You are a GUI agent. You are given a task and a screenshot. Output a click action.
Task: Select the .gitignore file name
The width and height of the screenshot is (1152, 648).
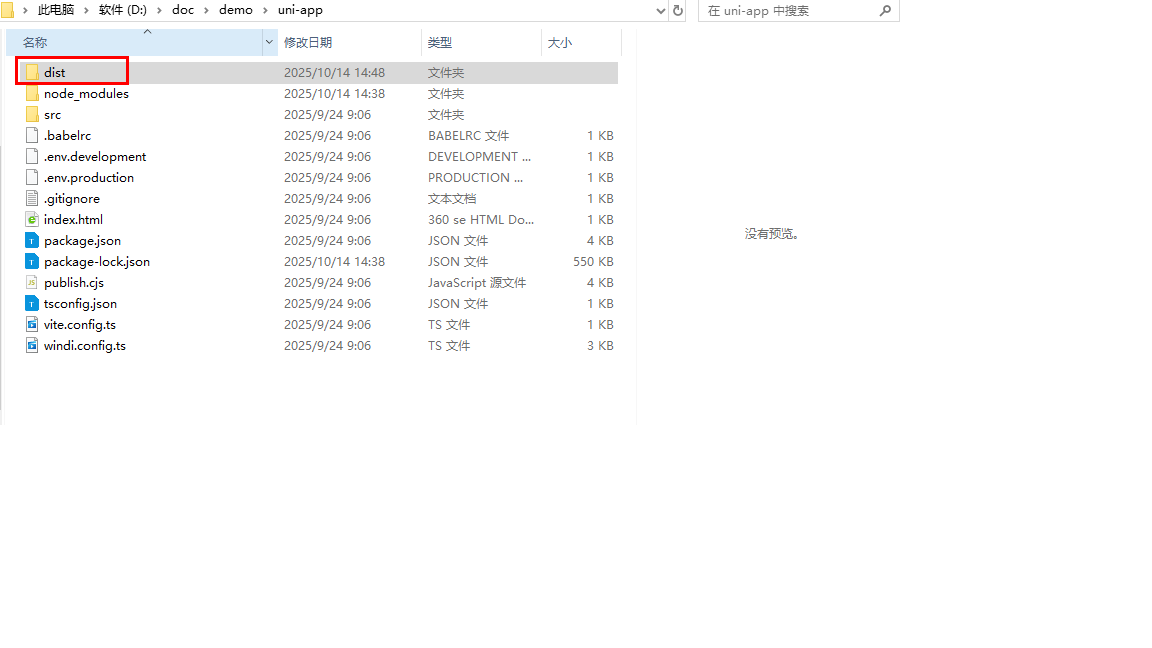coord(71,198)
